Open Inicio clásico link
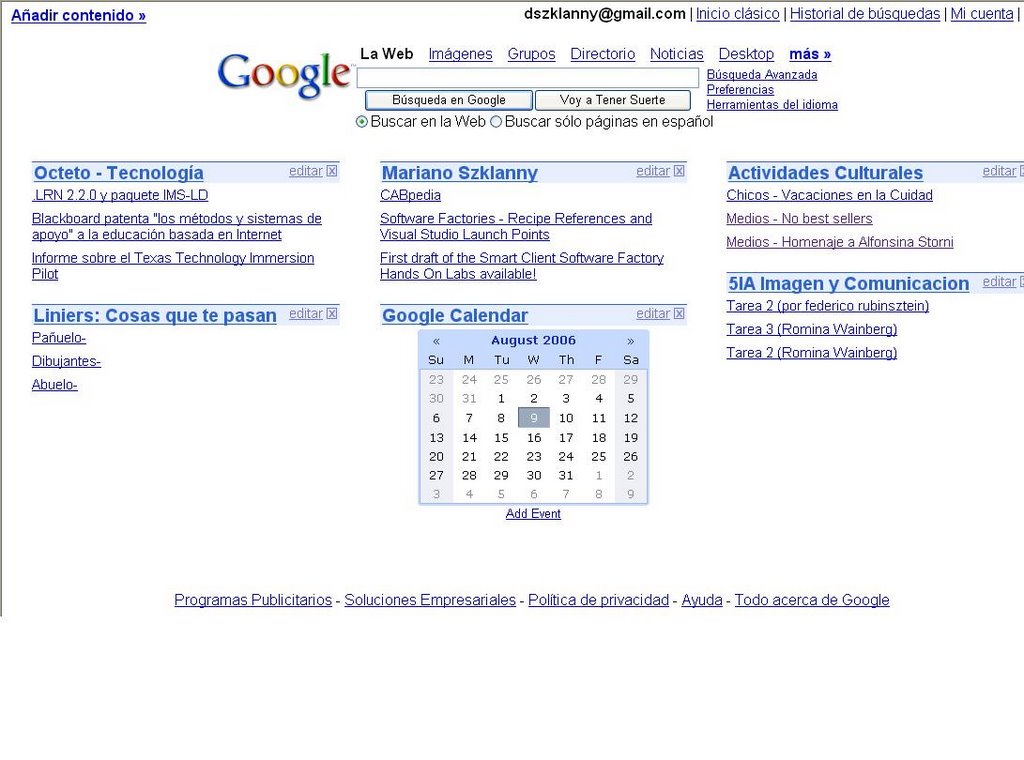Screen dimensions: 1024x760 [737, 14]
